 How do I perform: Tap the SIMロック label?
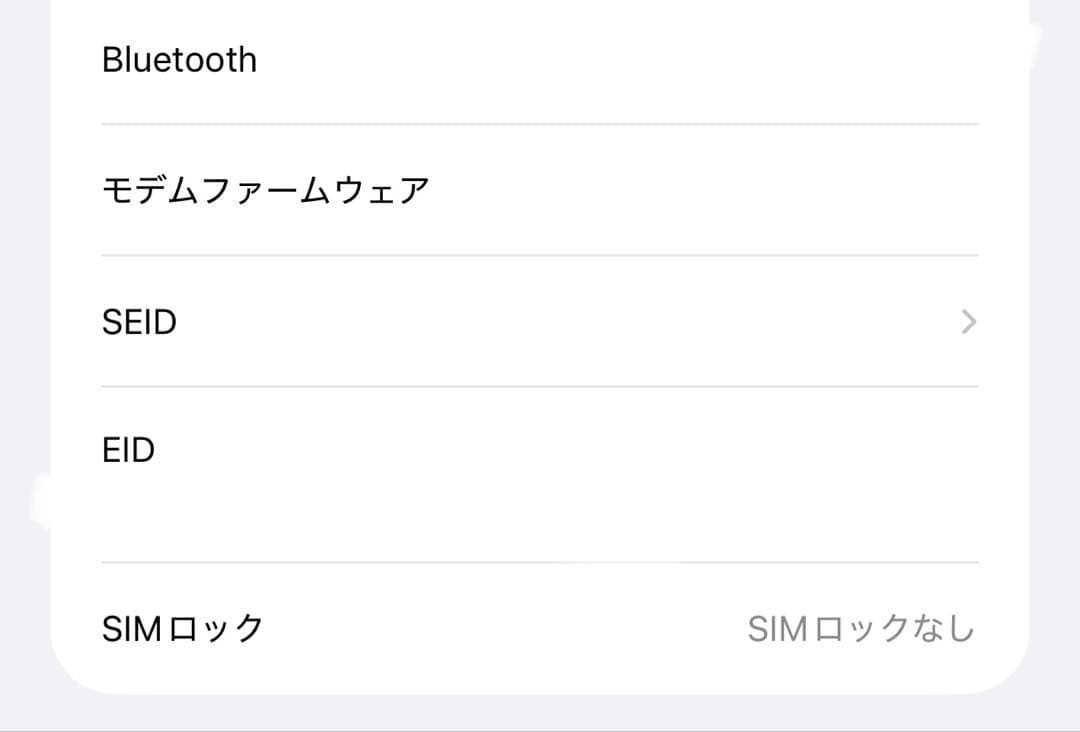(x=182, y=628)
